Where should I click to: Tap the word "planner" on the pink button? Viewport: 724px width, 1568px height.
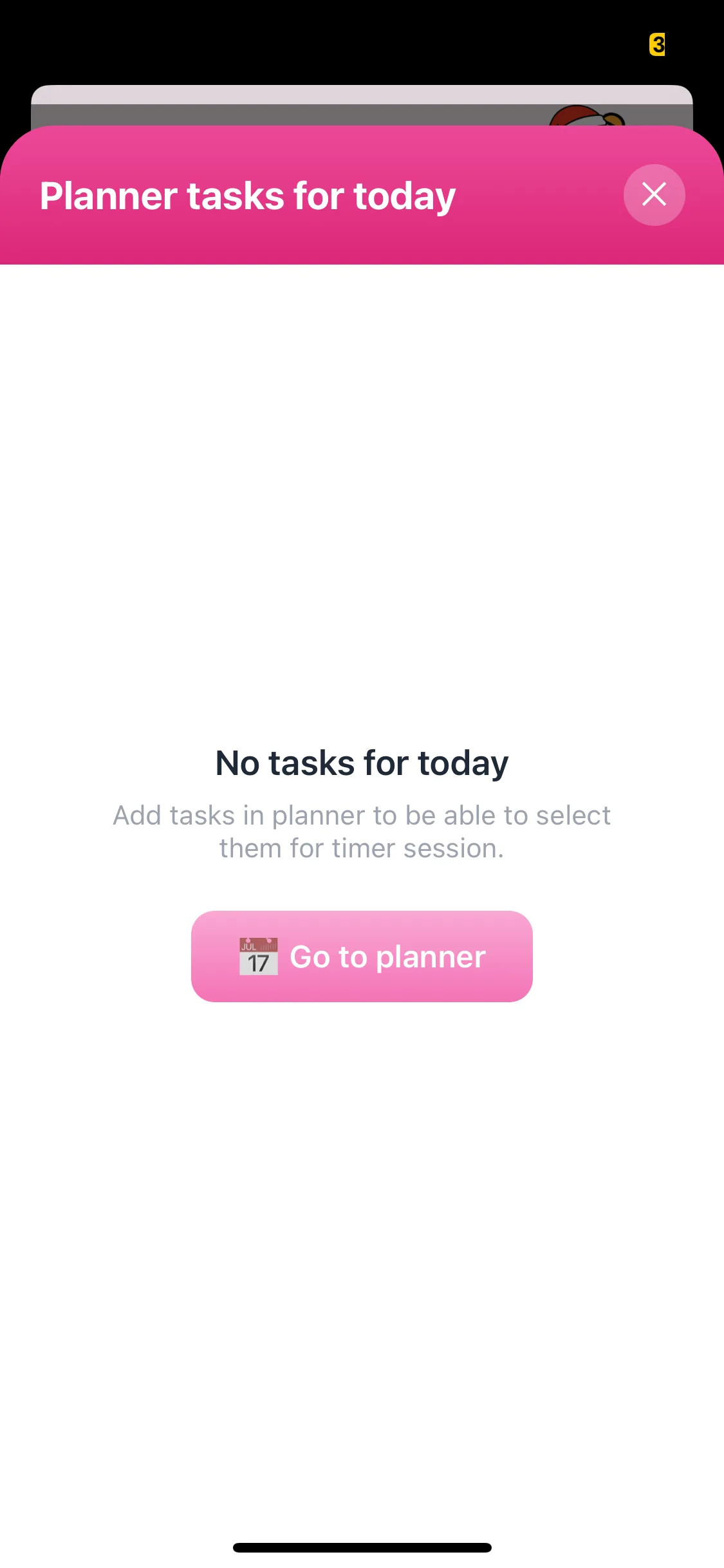[431, 957]
